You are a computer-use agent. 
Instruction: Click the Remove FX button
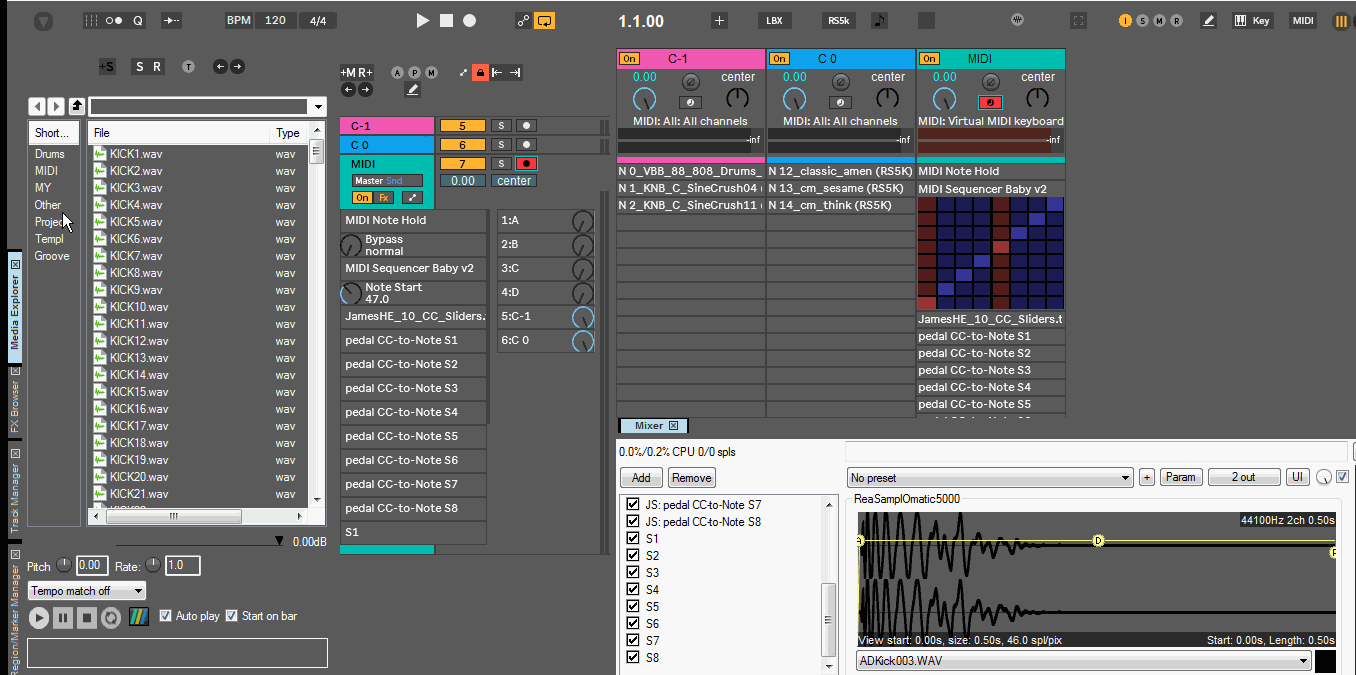pos(691,478)
